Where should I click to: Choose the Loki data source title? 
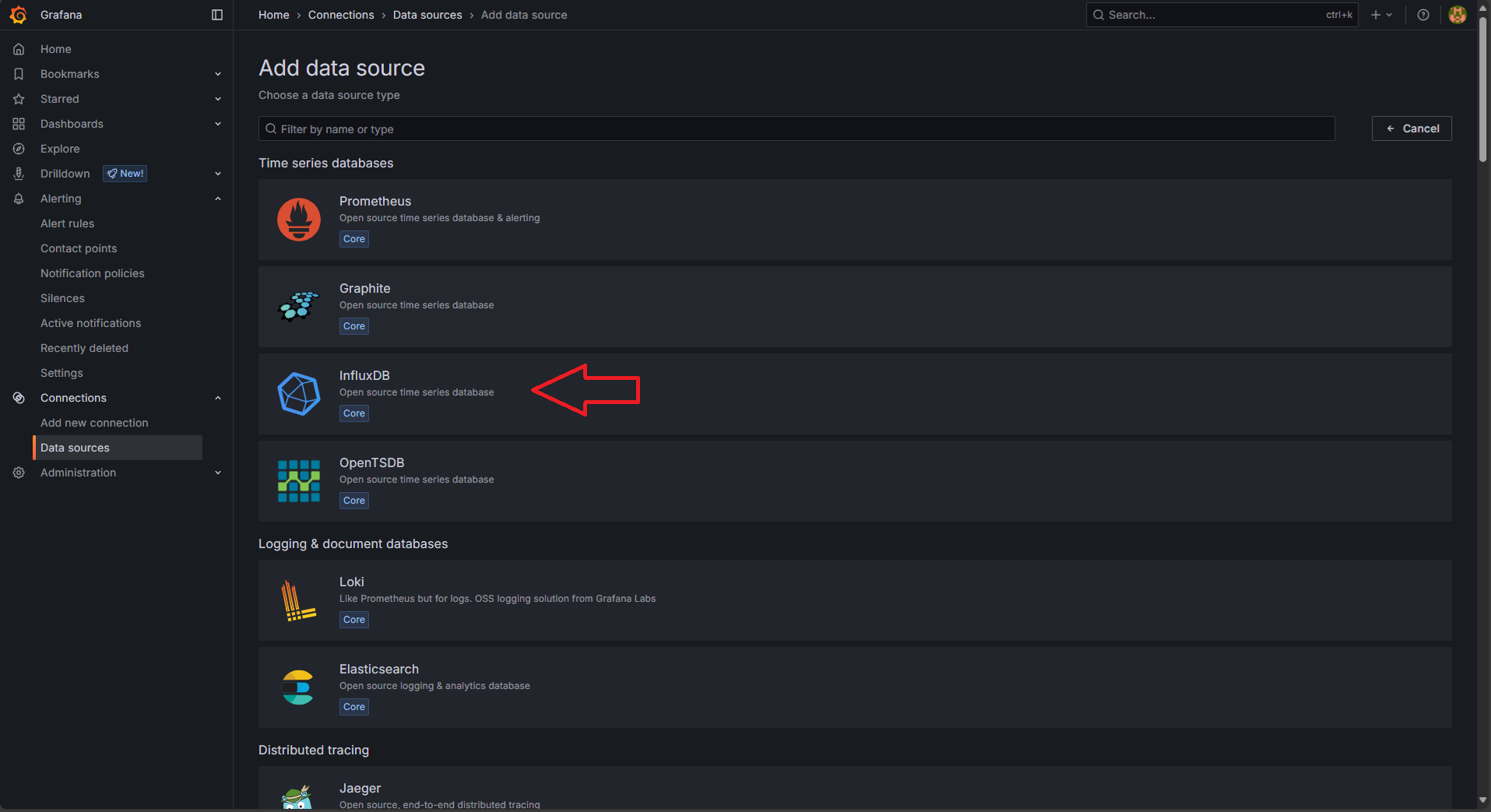click(x=352, y=582)
